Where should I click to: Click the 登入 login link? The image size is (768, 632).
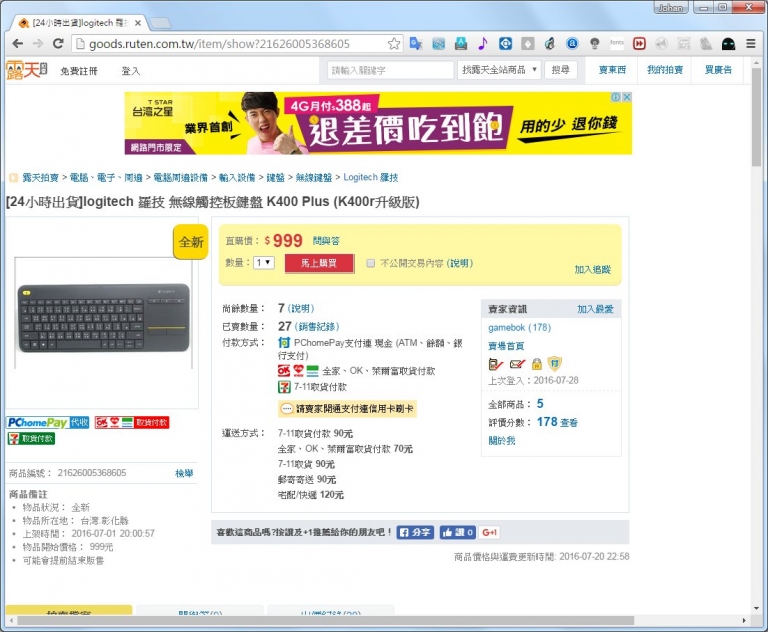pos(131,72)
